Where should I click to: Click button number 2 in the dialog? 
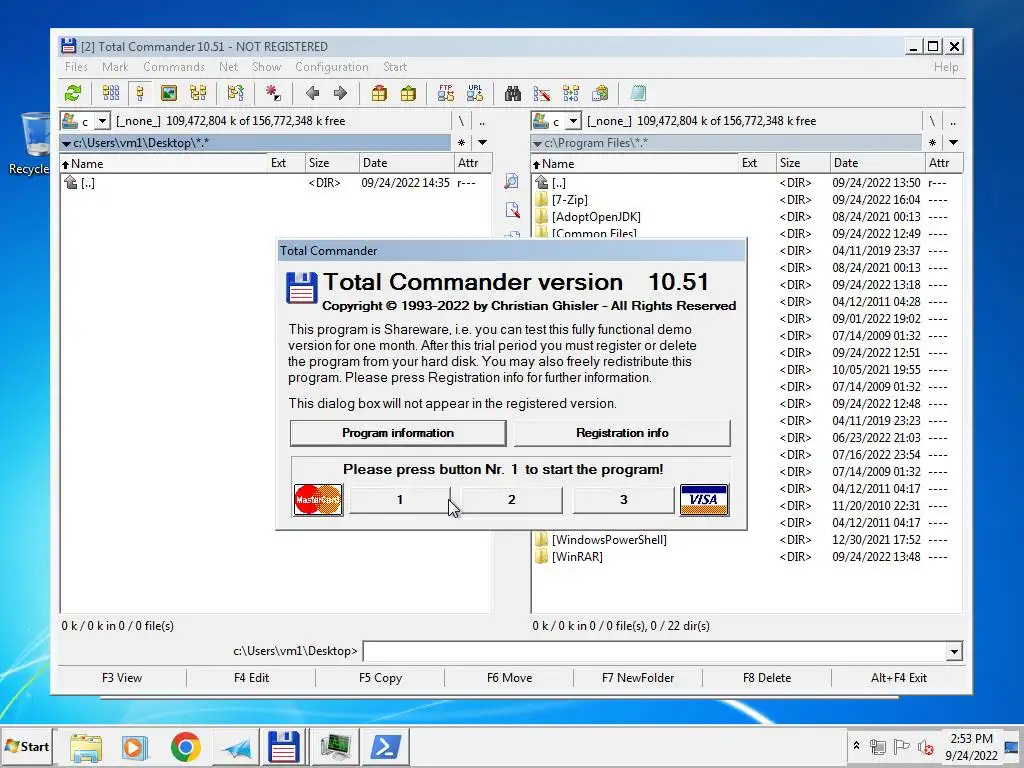pos(511,500)
